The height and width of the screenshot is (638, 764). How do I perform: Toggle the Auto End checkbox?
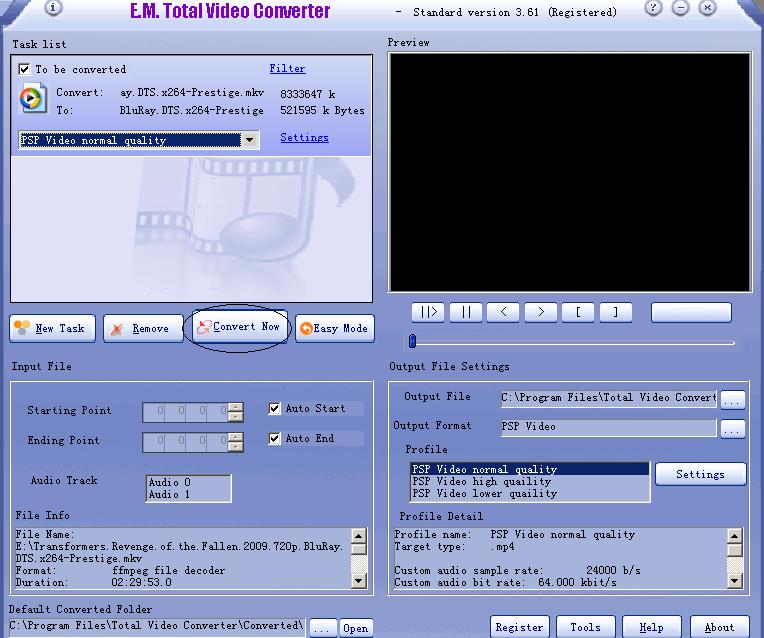click(275, 439)
